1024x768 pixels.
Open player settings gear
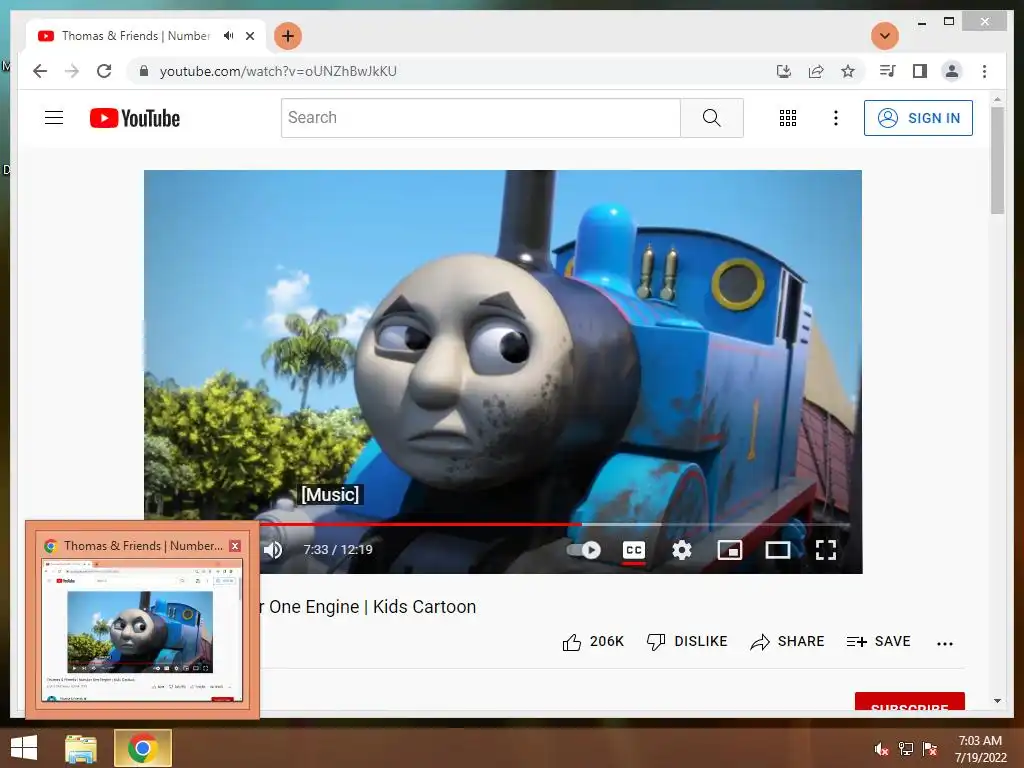click(681, 550)
